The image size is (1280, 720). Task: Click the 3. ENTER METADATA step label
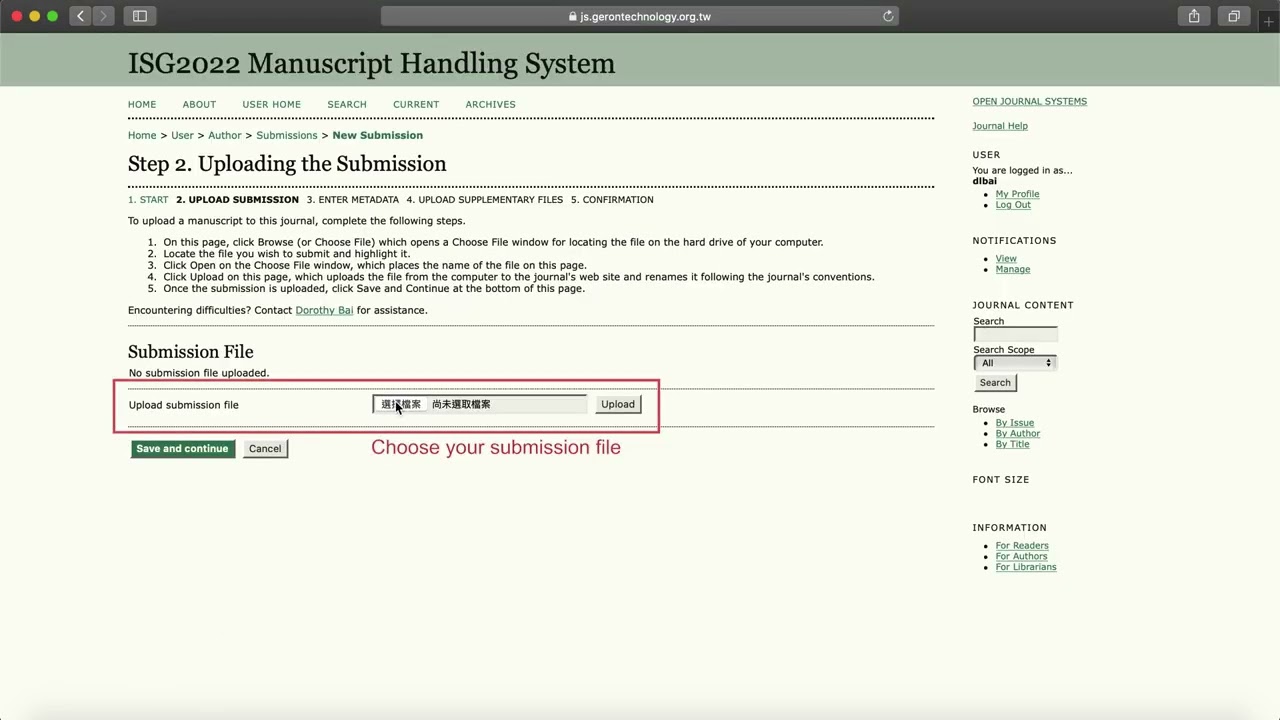tap(352, 200)
